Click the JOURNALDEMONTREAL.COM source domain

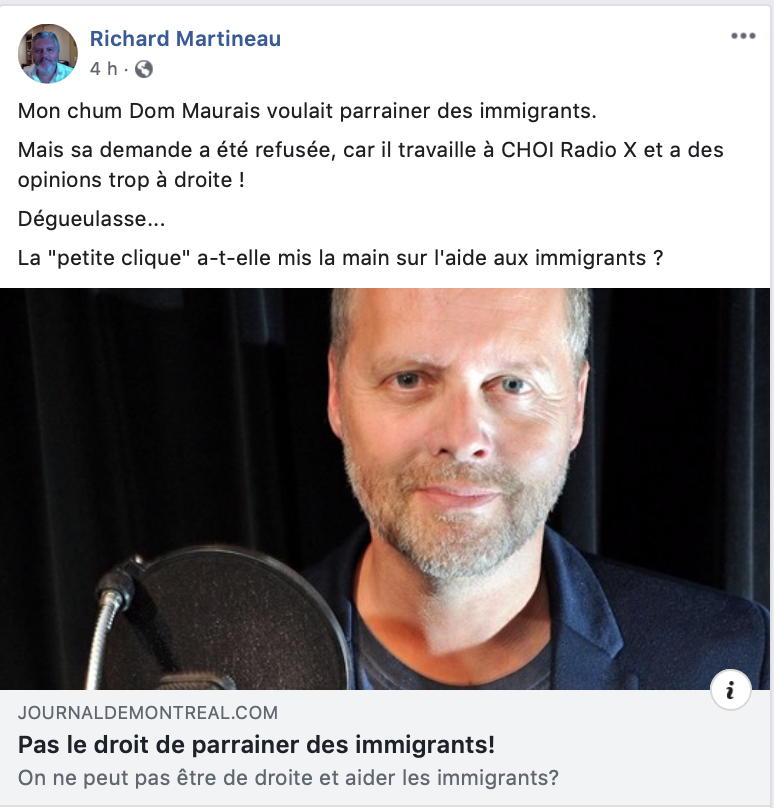point(148,713)
